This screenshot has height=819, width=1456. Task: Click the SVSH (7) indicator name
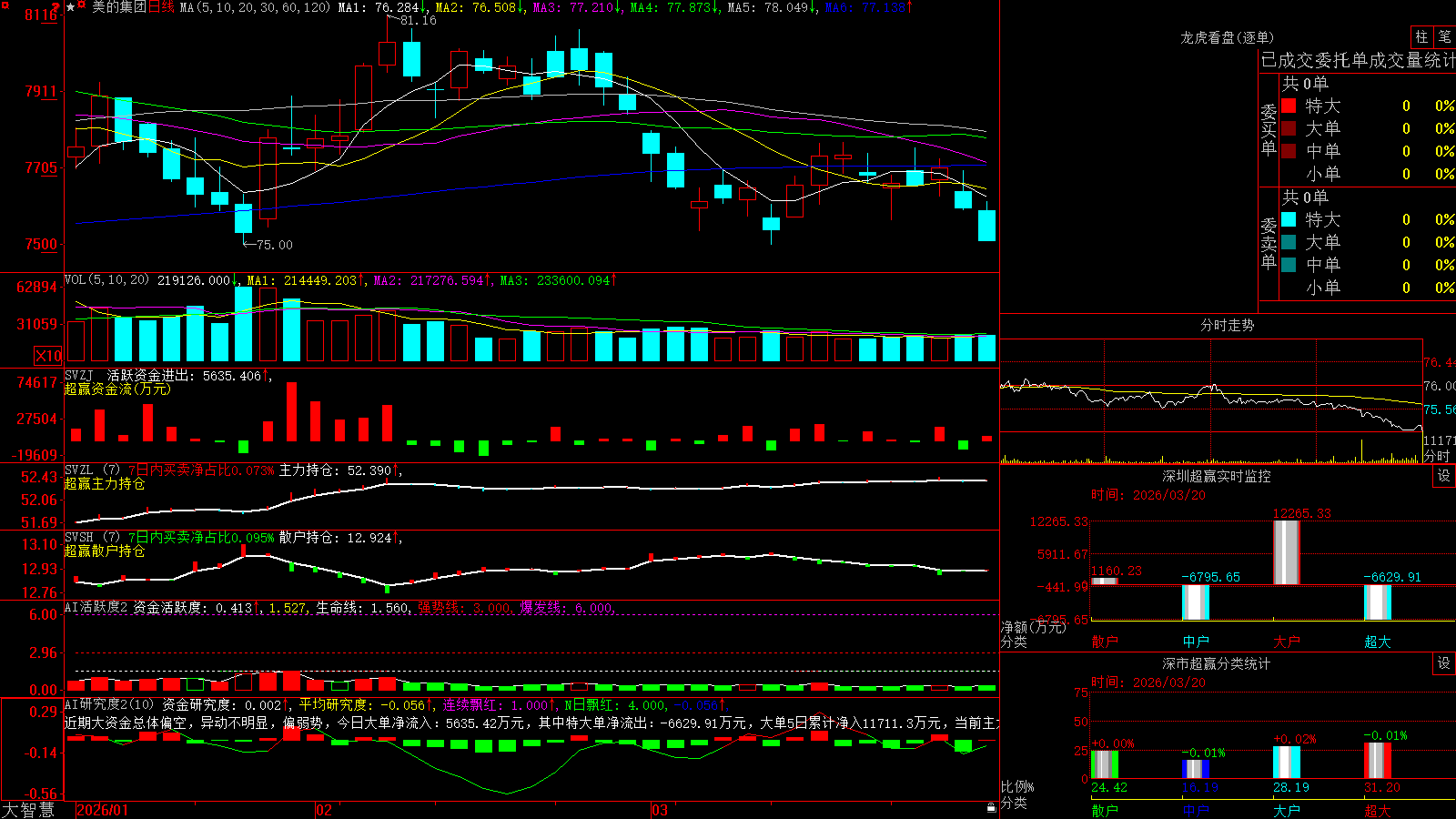click(92, 537)
